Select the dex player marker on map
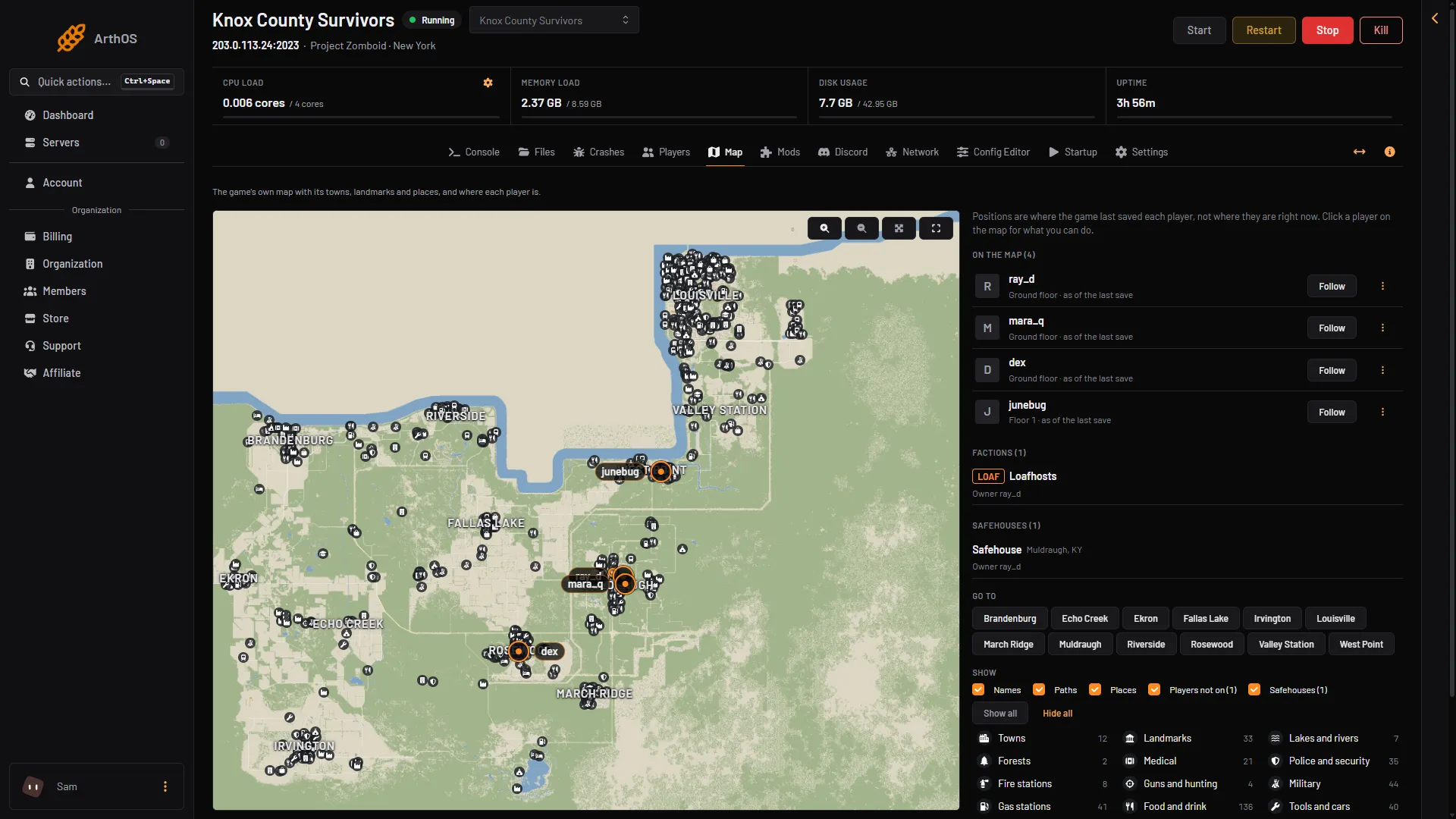 (519, 651)
